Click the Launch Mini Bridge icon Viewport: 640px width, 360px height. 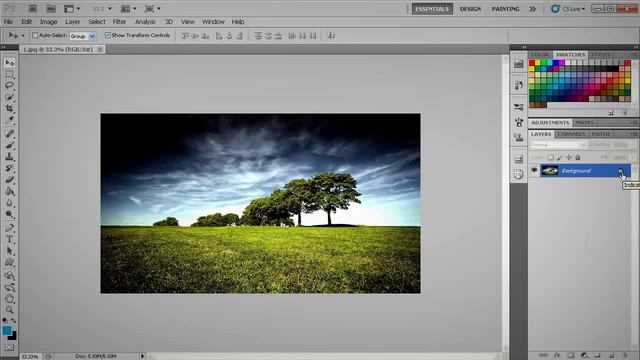pos(51,9)
